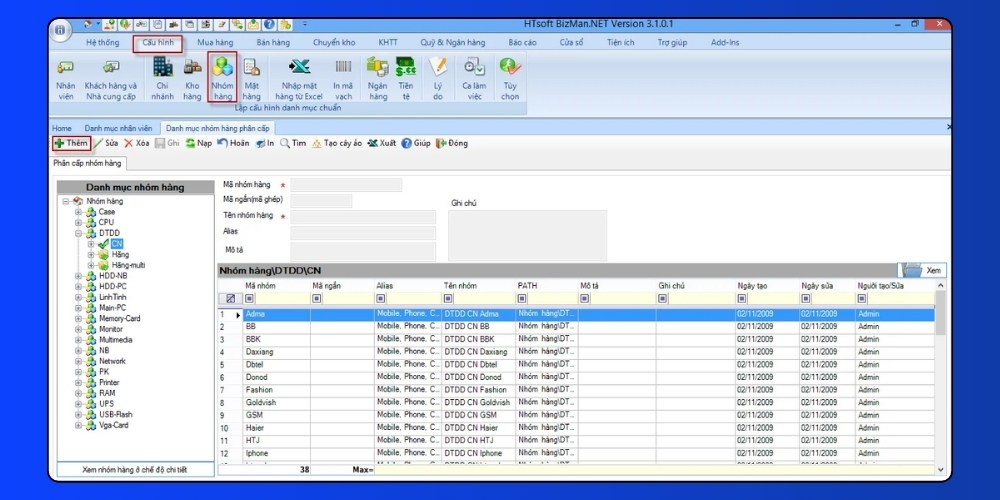Select the USB-Flash tree item
The image size is (1000, 500).
[x=115, y=415]
